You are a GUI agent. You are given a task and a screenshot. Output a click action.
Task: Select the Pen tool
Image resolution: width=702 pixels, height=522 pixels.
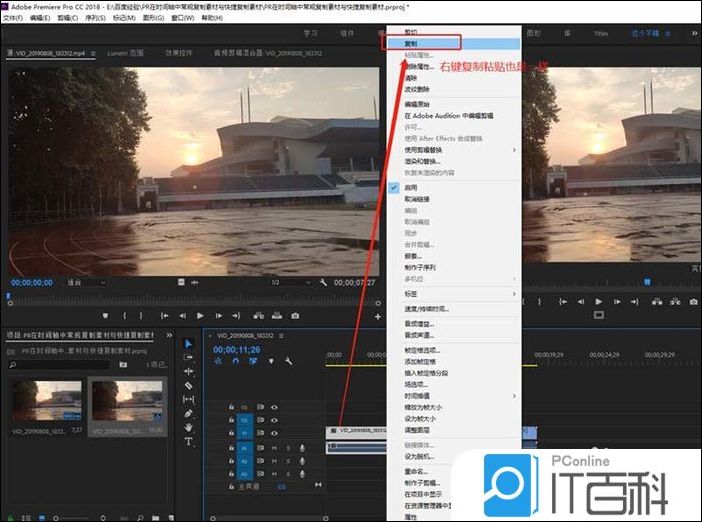tap(189, 413)
